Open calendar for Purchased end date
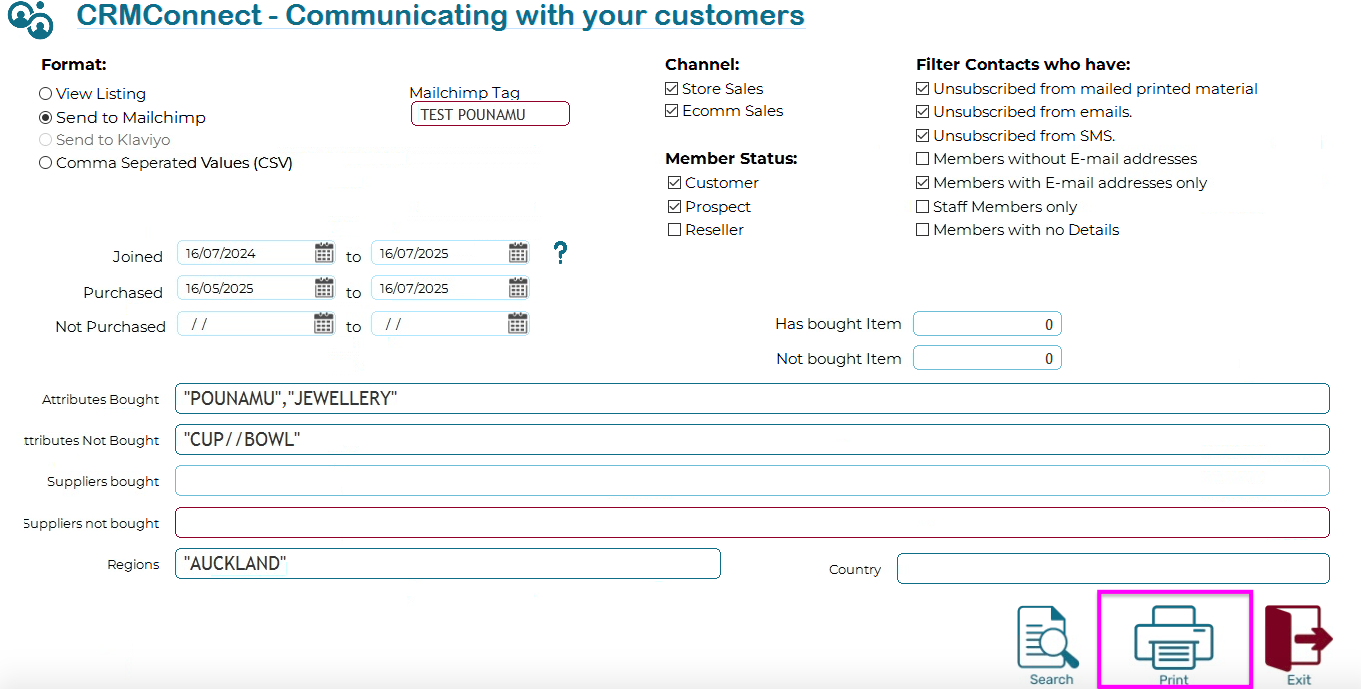Viewport: 1361px width, 689px height. pos(518,288)
